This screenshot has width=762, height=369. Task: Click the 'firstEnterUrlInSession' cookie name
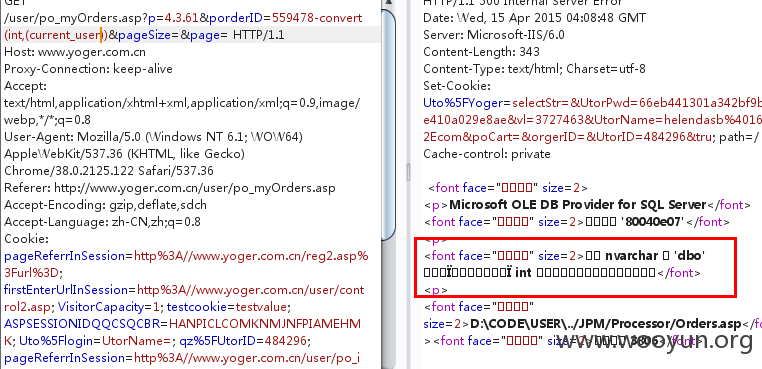pos(68,290)
